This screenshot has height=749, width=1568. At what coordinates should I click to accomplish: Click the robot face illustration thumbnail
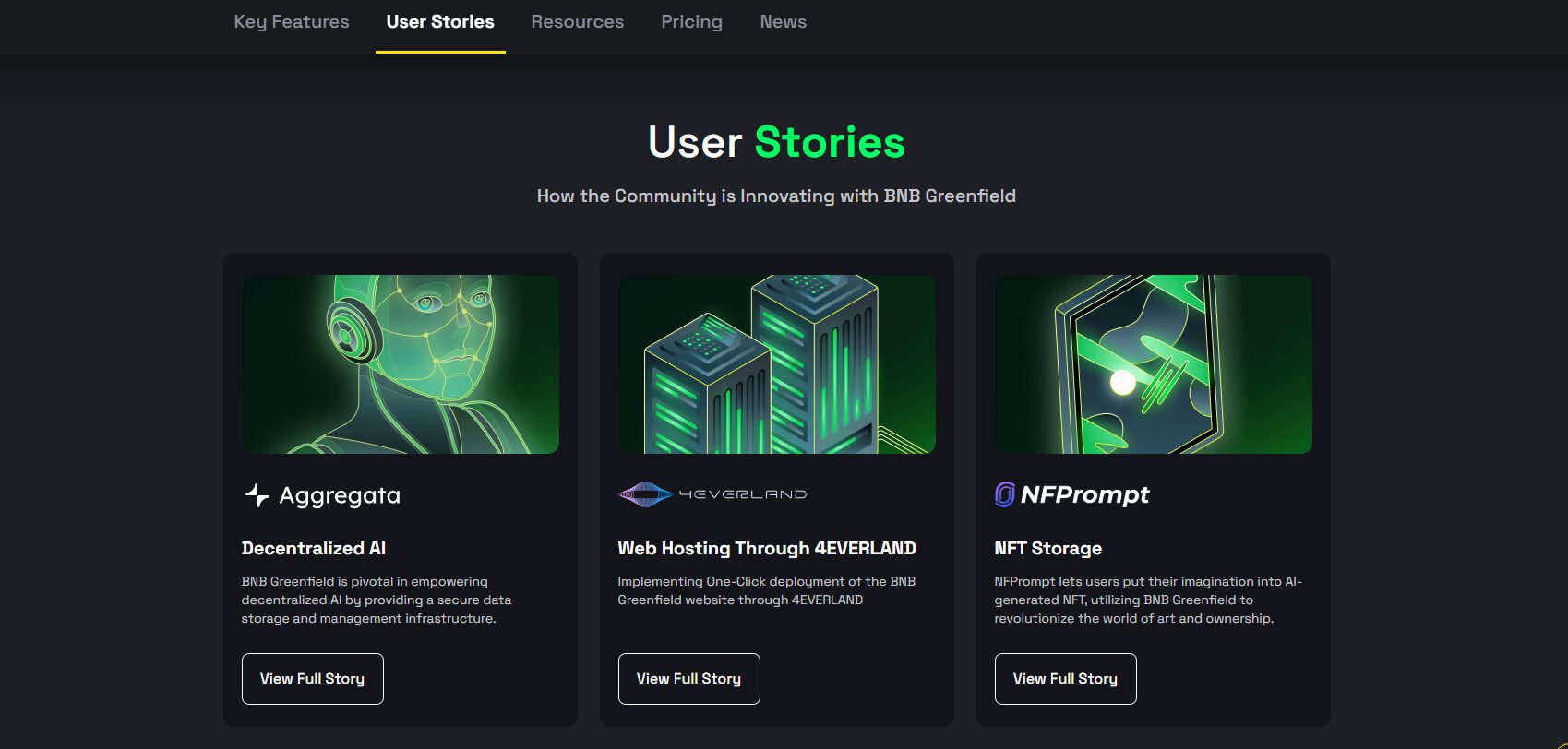pyautogui.click(x=401, y=364)
